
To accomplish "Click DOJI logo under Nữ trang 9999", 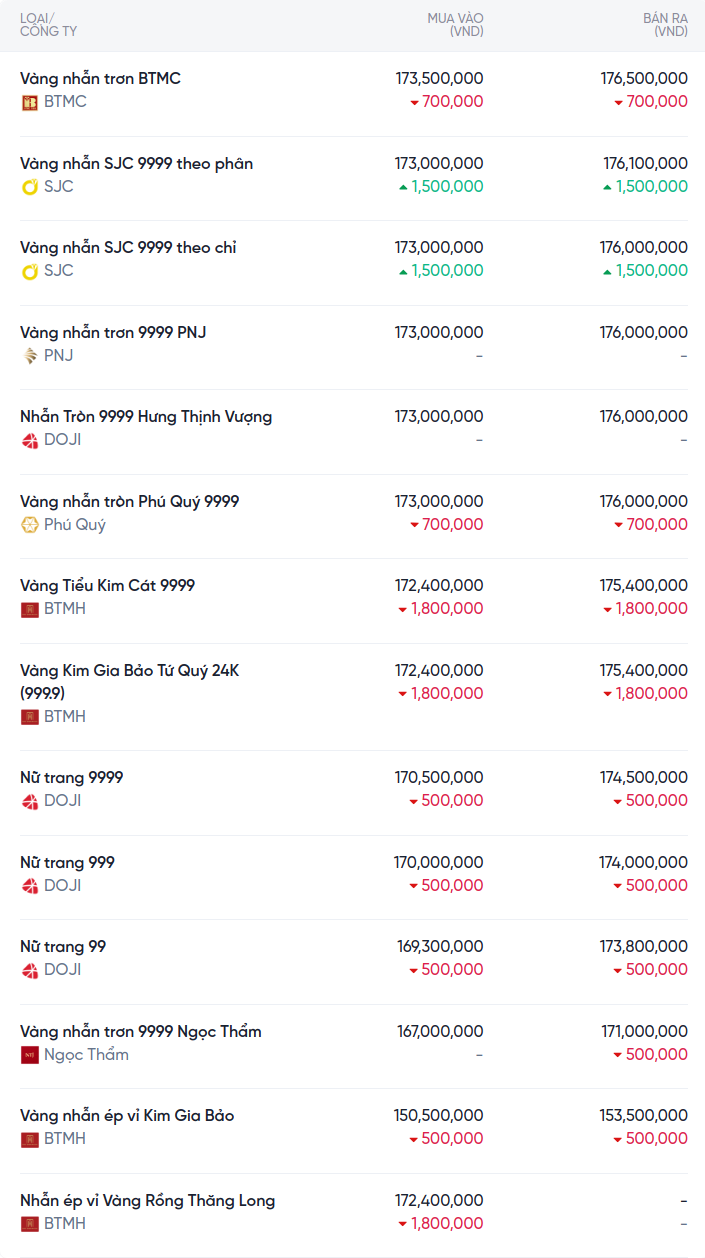I will (30, 801).
